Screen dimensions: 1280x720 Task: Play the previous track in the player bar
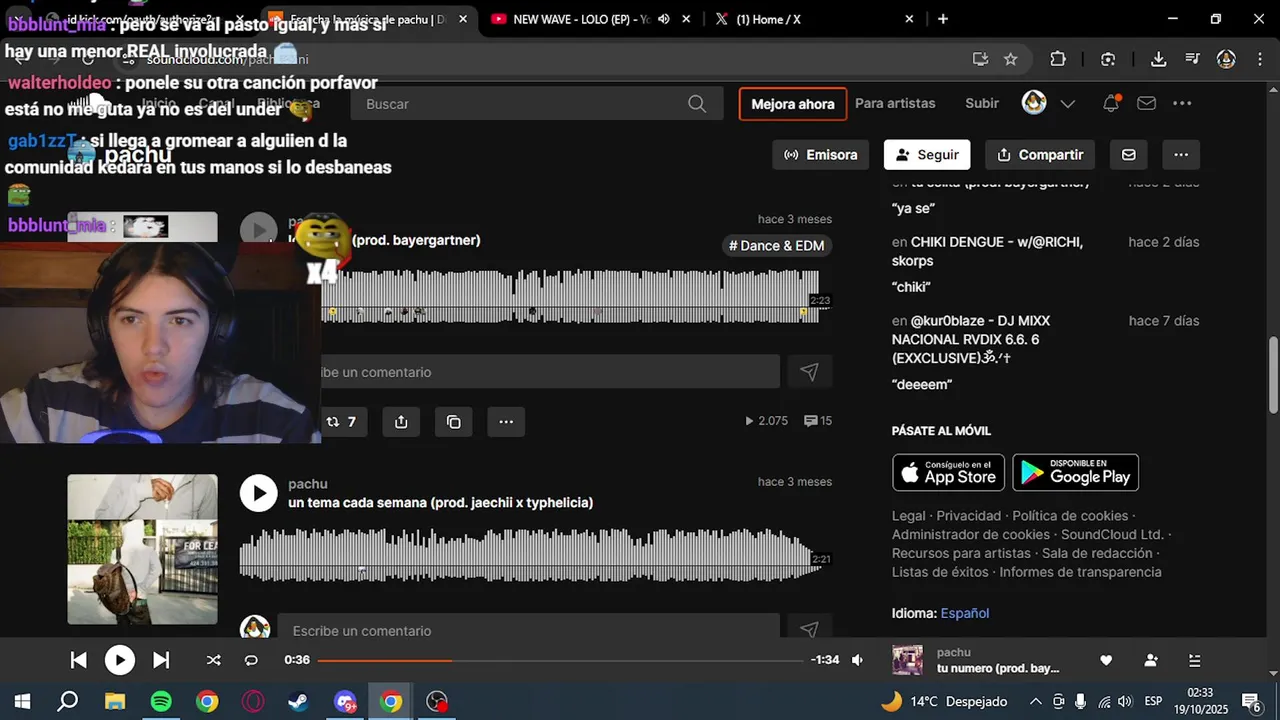click(78, 660)
